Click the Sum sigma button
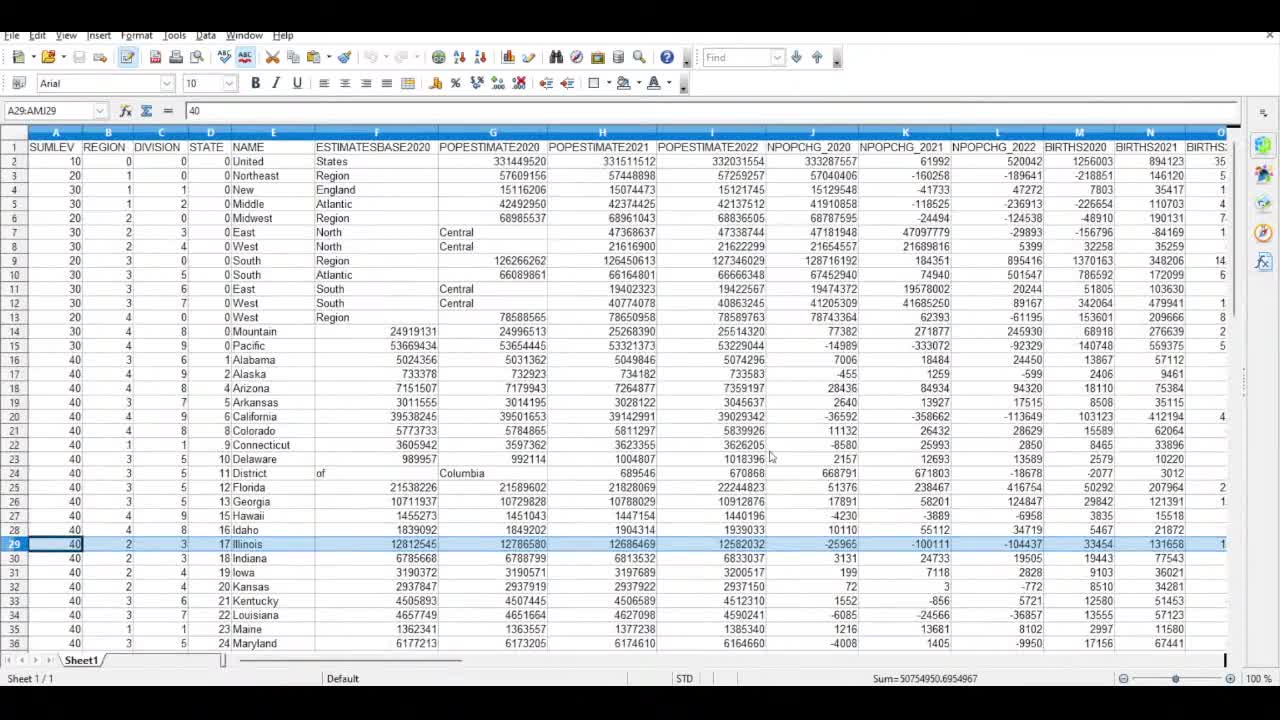The image size is (1280, 720). click(146, 111)
